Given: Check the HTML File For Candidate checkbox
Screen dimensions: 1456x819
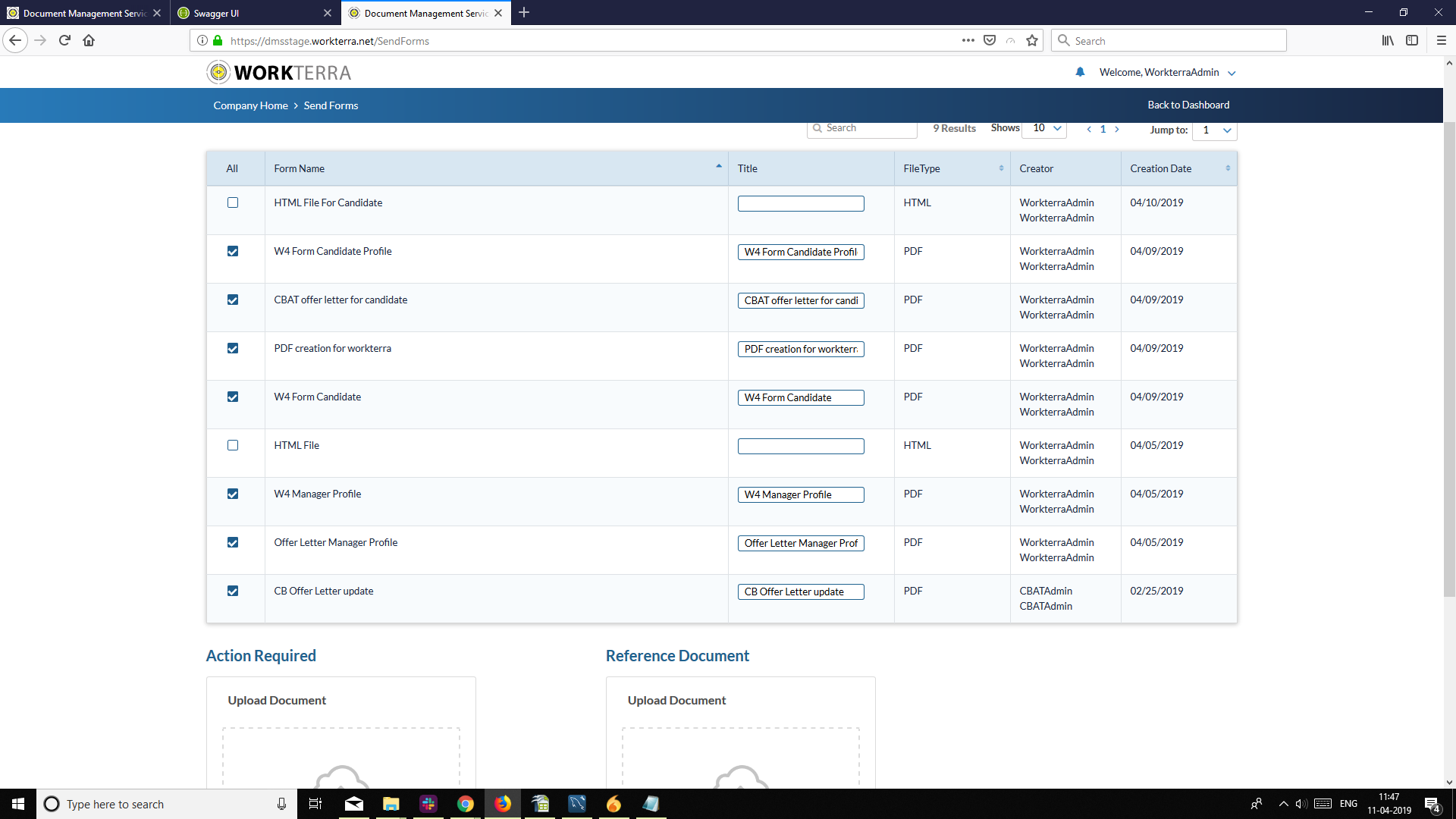Looking at the screenshot, I should coord(233,202).
